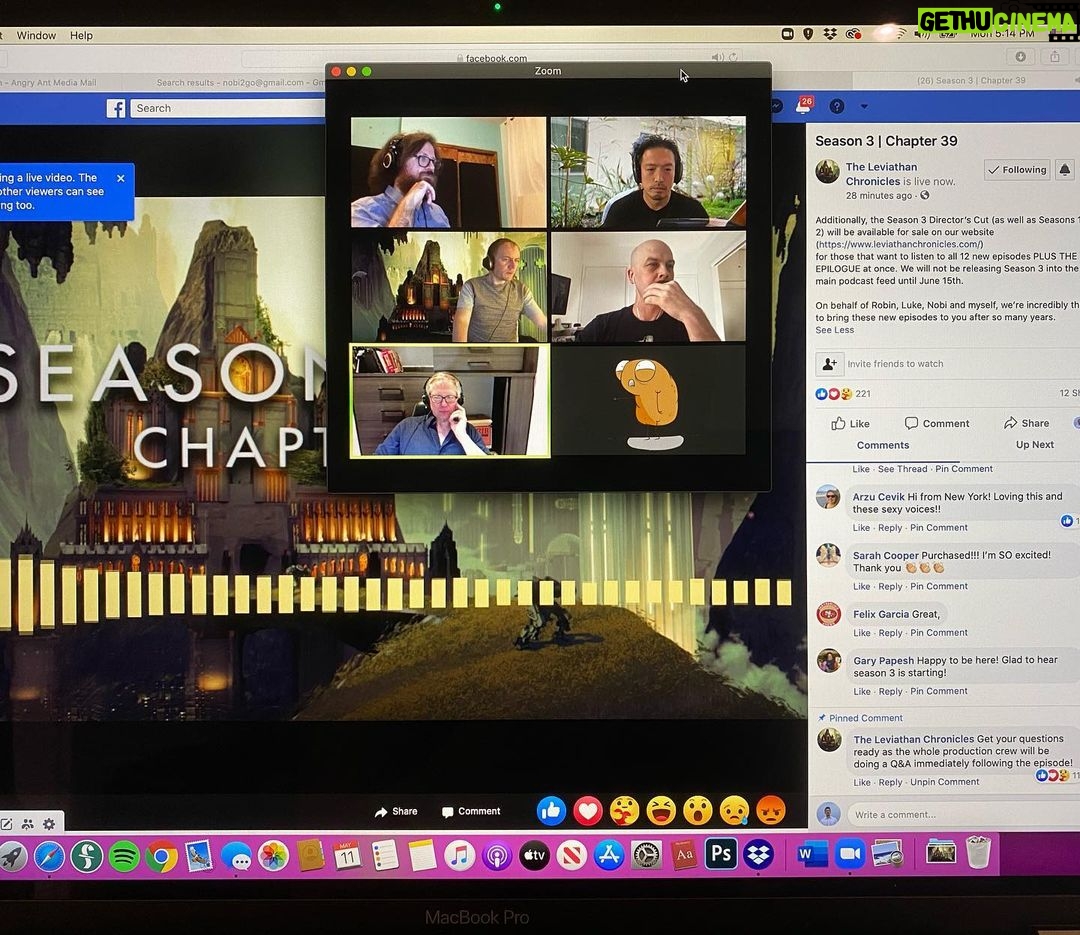The height and width of the screenshot is (935, 1080).
Task: Click the Facebook Search field
Action: coord(227,108)
